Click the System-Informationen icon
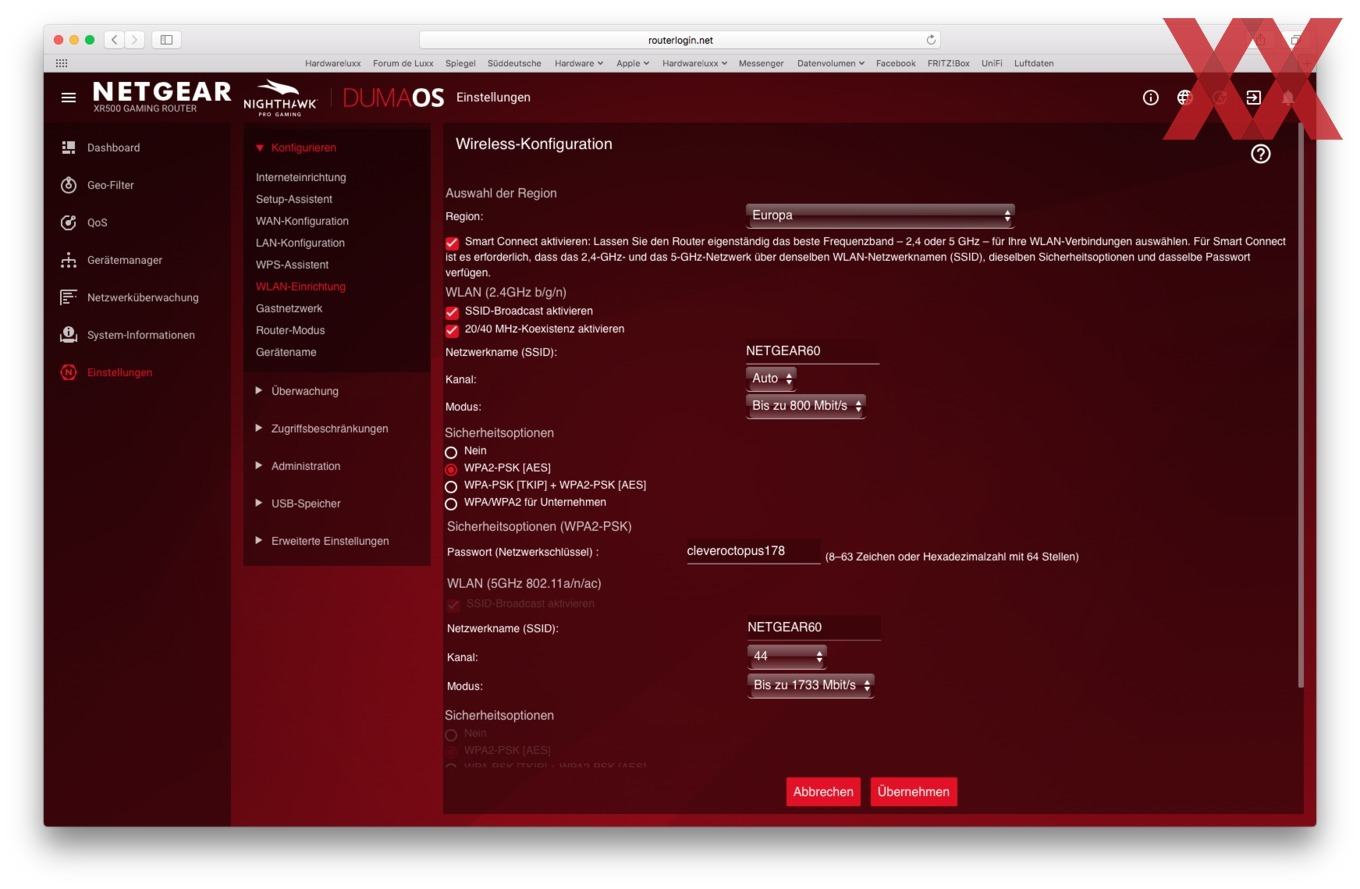This screenshot has height=889, width=1360. [68, 335]
